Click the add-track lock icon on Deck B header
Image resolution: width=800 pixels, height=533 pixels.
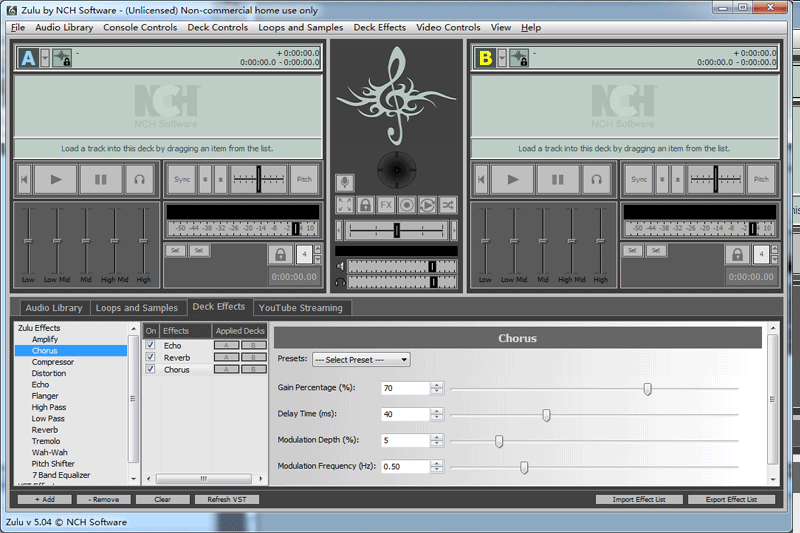pyautogui.click(x=519, y=58)
